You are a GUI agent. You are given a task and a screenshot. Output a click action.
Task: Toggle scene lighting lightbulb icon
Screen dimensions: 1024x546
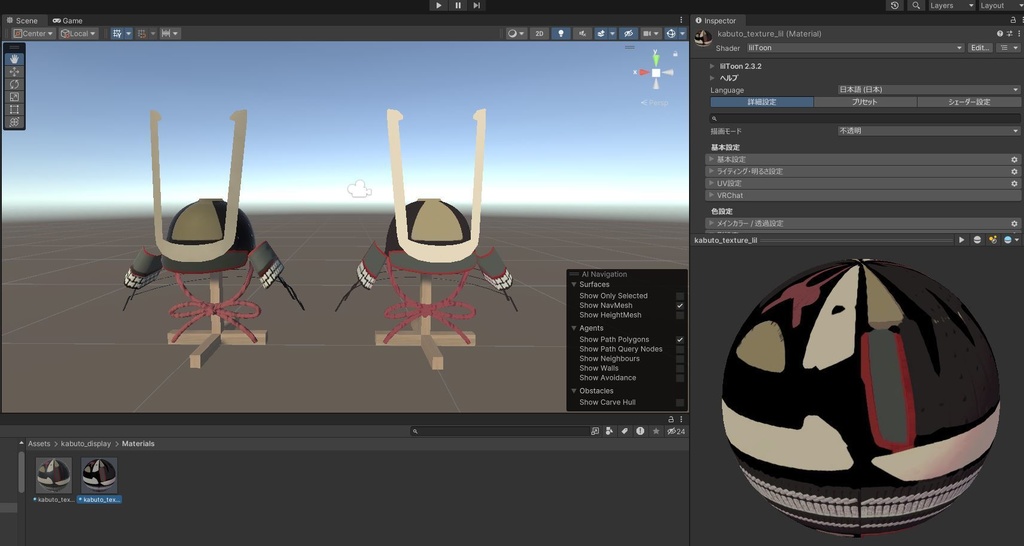560,33
